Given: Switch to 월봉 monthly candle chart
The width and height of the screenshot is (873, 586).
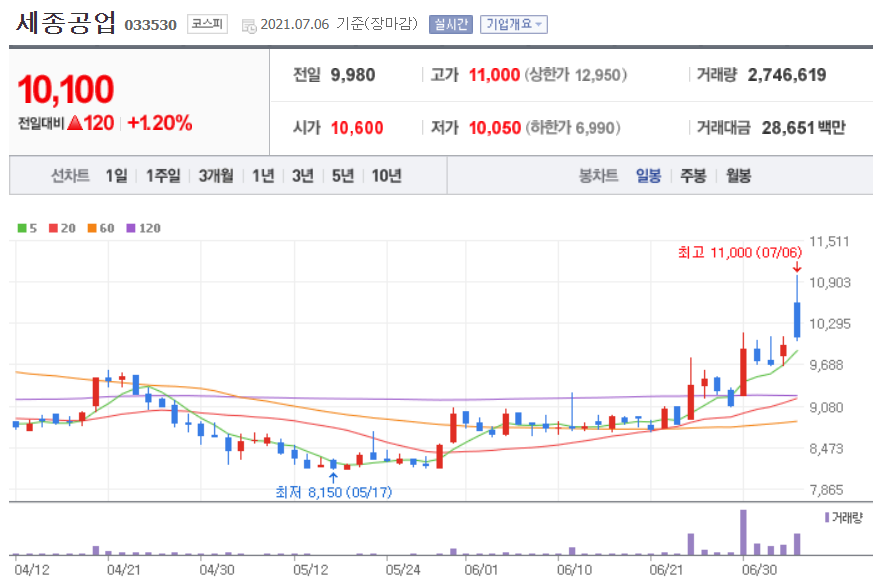Looking at the screenshot, I should tap(738, 176).
